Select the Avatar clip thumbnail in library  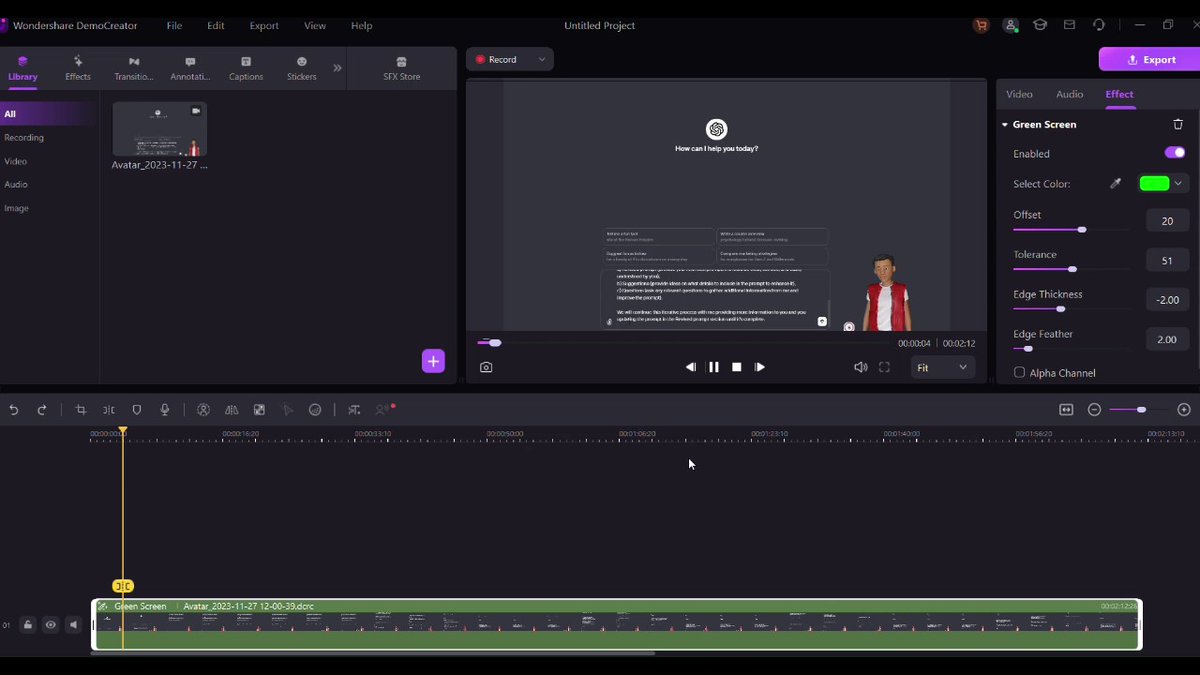[x=160, y=129]
